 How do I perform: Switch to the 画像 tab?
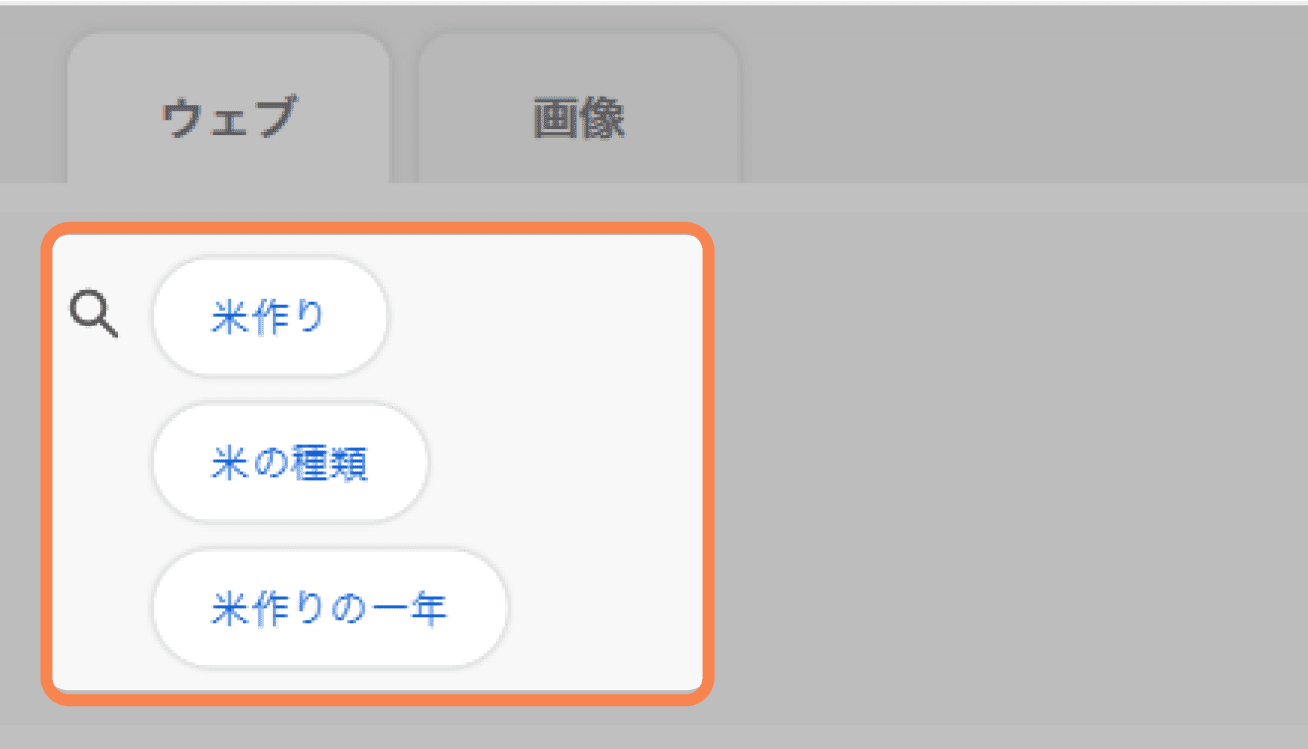click(x=579, y=119)
